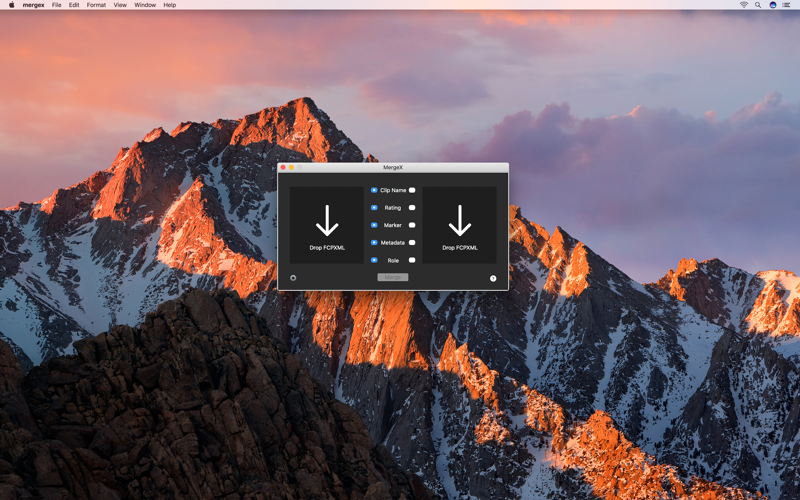Viewport: 800px width, 500px height.
Task: Select the left radio button for Role
Action: click(374, 260)
